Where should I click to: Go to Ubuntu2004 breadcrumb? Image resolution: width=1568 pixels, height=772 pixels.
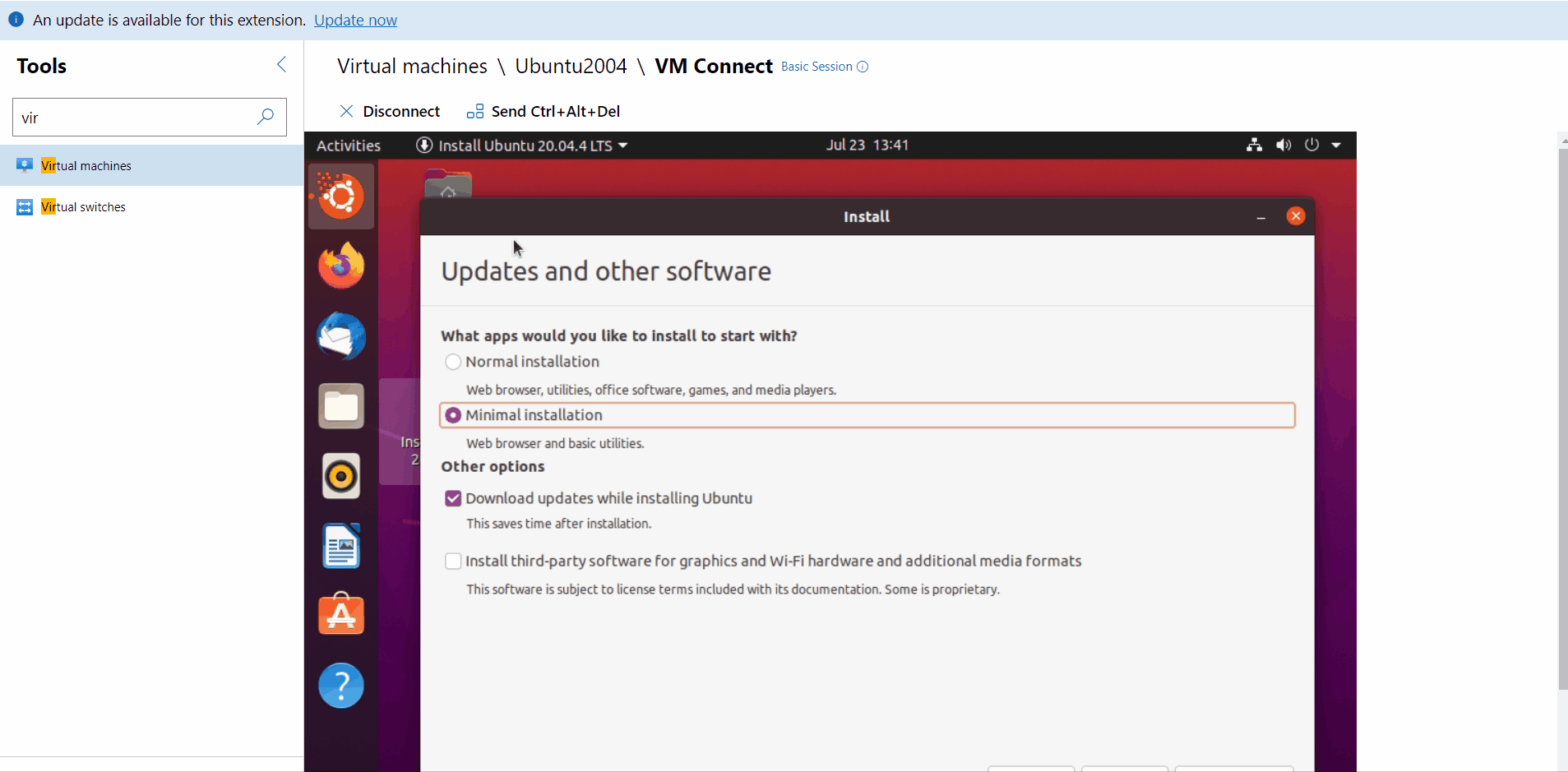571,66
